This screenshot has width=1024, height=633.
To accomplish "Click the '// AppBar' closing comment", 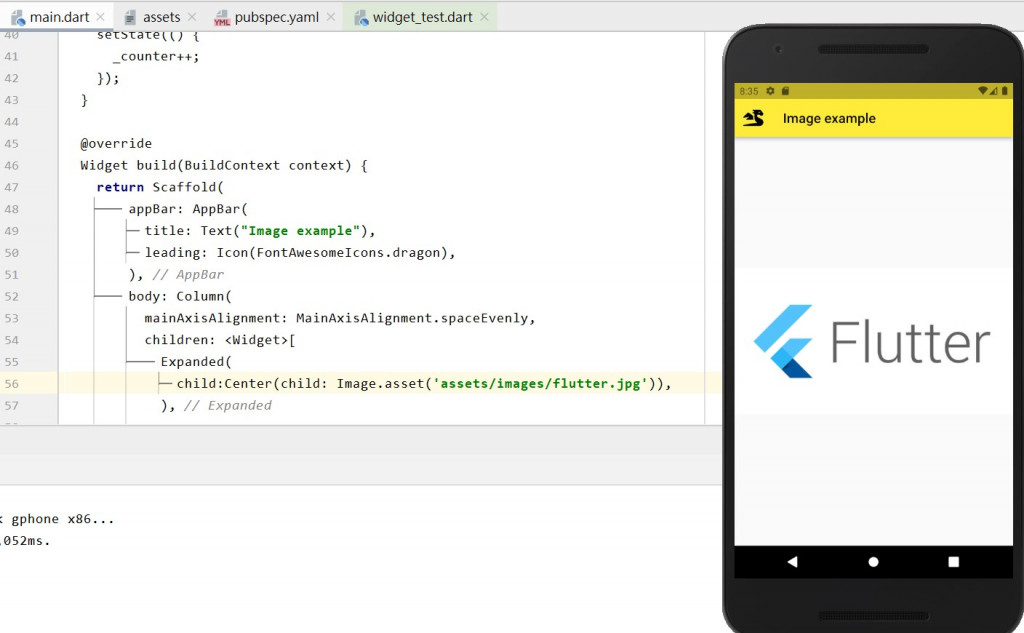I will (x=188, y=274).
